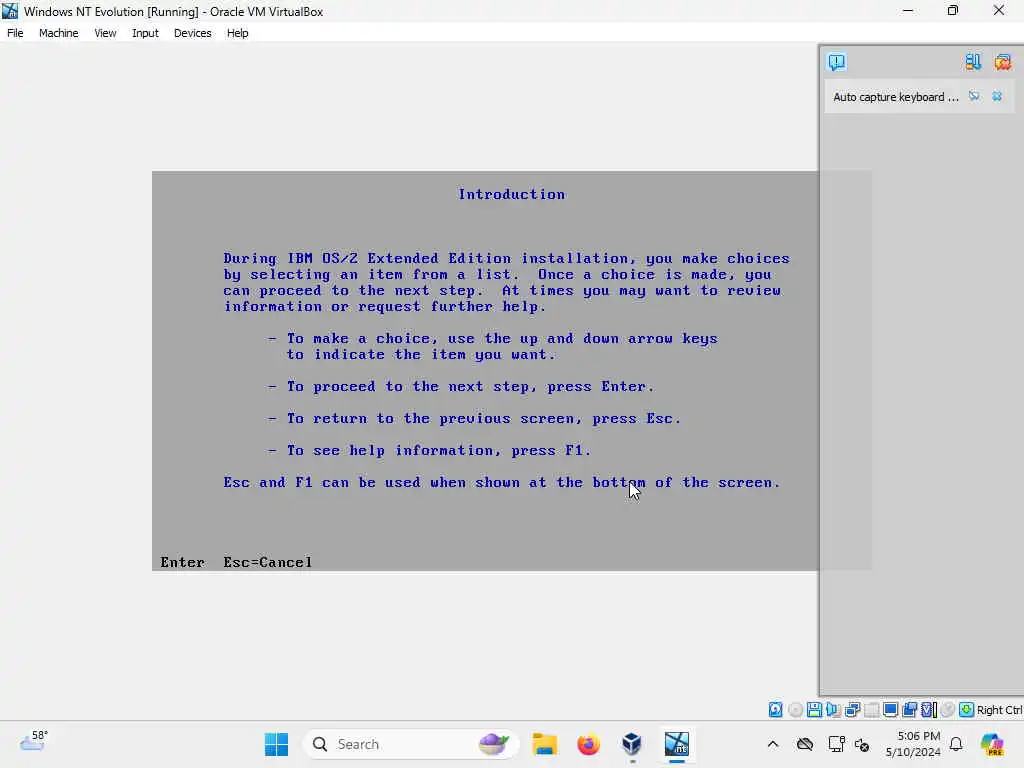
Task: Dismiss the Auto capture keyboard notification
Action: pyautogui.click(x=997, y=97)
